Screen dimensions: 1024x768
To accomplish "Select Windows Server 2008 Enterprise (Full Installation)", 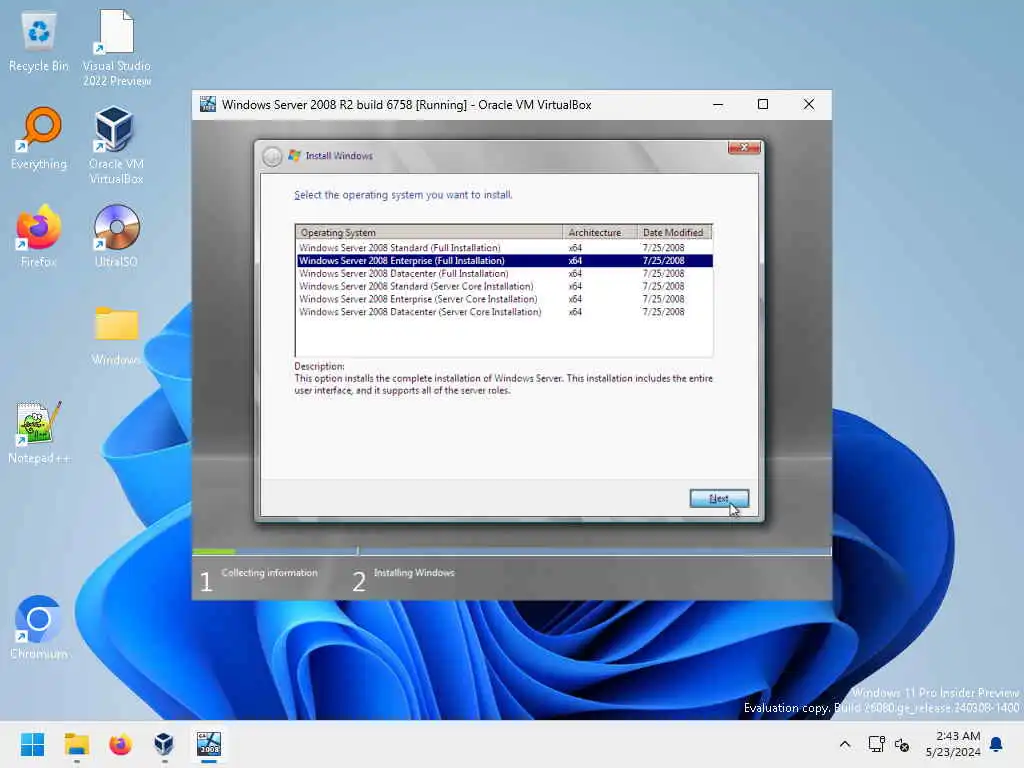I will point(504,261).
